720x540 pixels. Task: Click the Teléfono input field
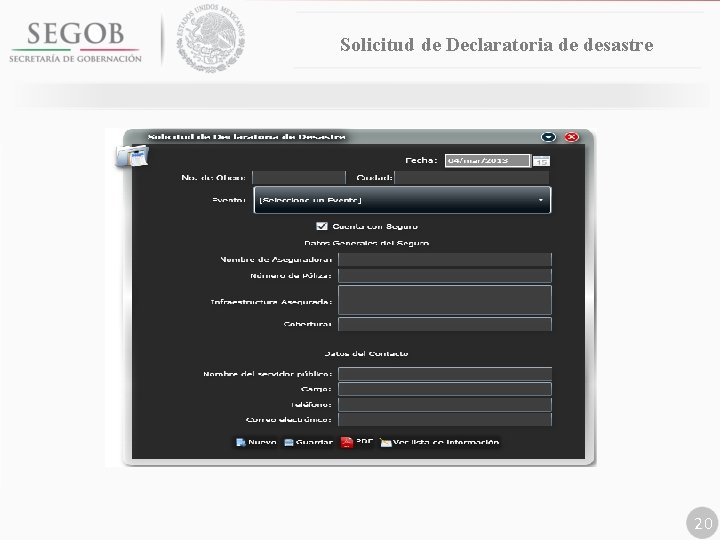tap(445, 404)
